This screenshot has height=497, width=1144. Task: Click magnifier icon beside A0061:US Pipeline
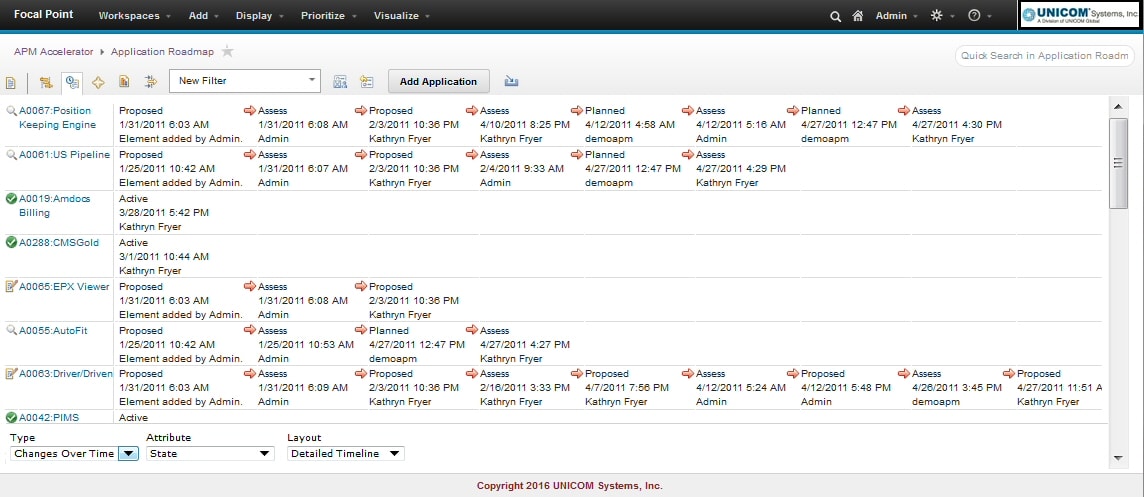coord(11,155)
